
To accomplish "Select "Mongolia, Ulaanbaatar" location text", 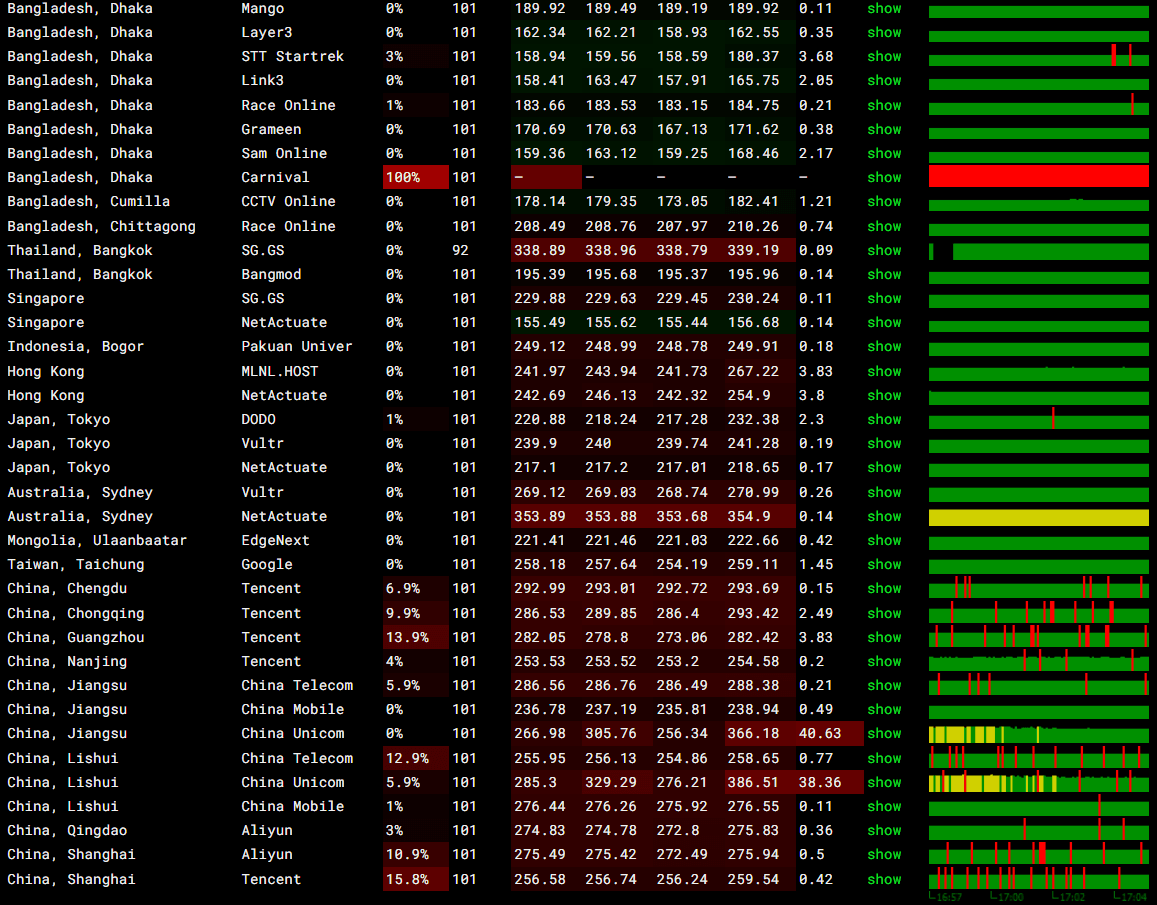I will pos(97,540).
